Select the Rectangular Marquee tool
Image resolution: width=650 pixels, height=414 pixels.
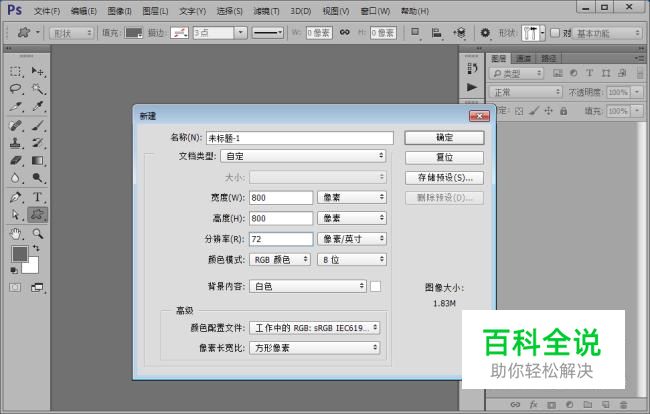click(x=16, y=71)
